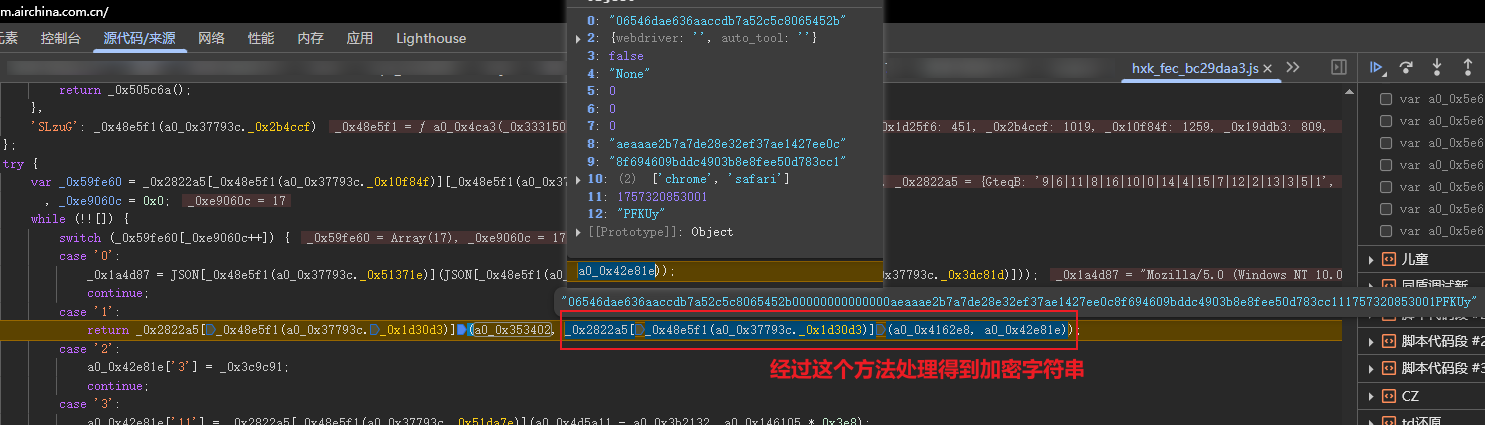Switch to the 控制台 tab

point(61,38)
